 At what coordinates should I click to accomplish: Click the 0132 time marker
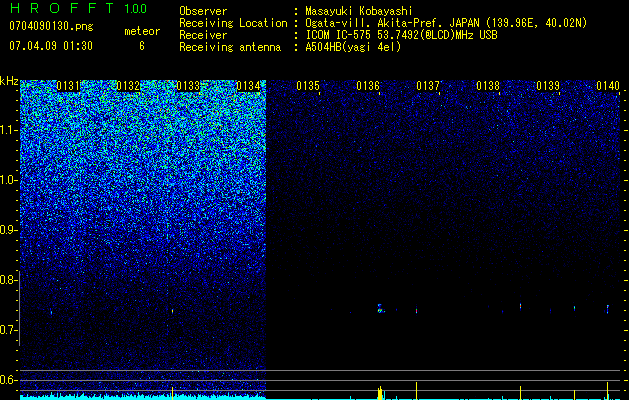[x=128, y=86]
